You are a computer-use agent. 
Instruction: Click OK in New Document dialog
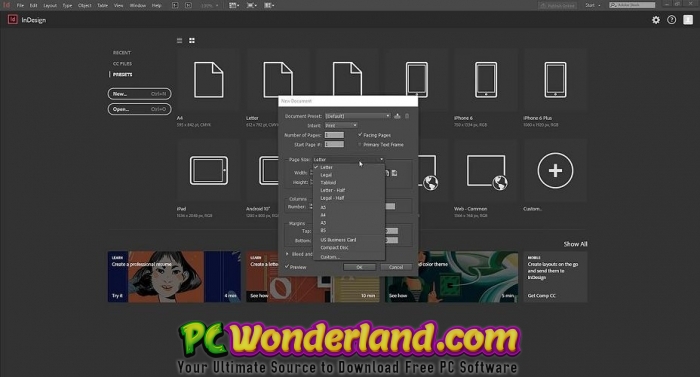coord(359,267)
